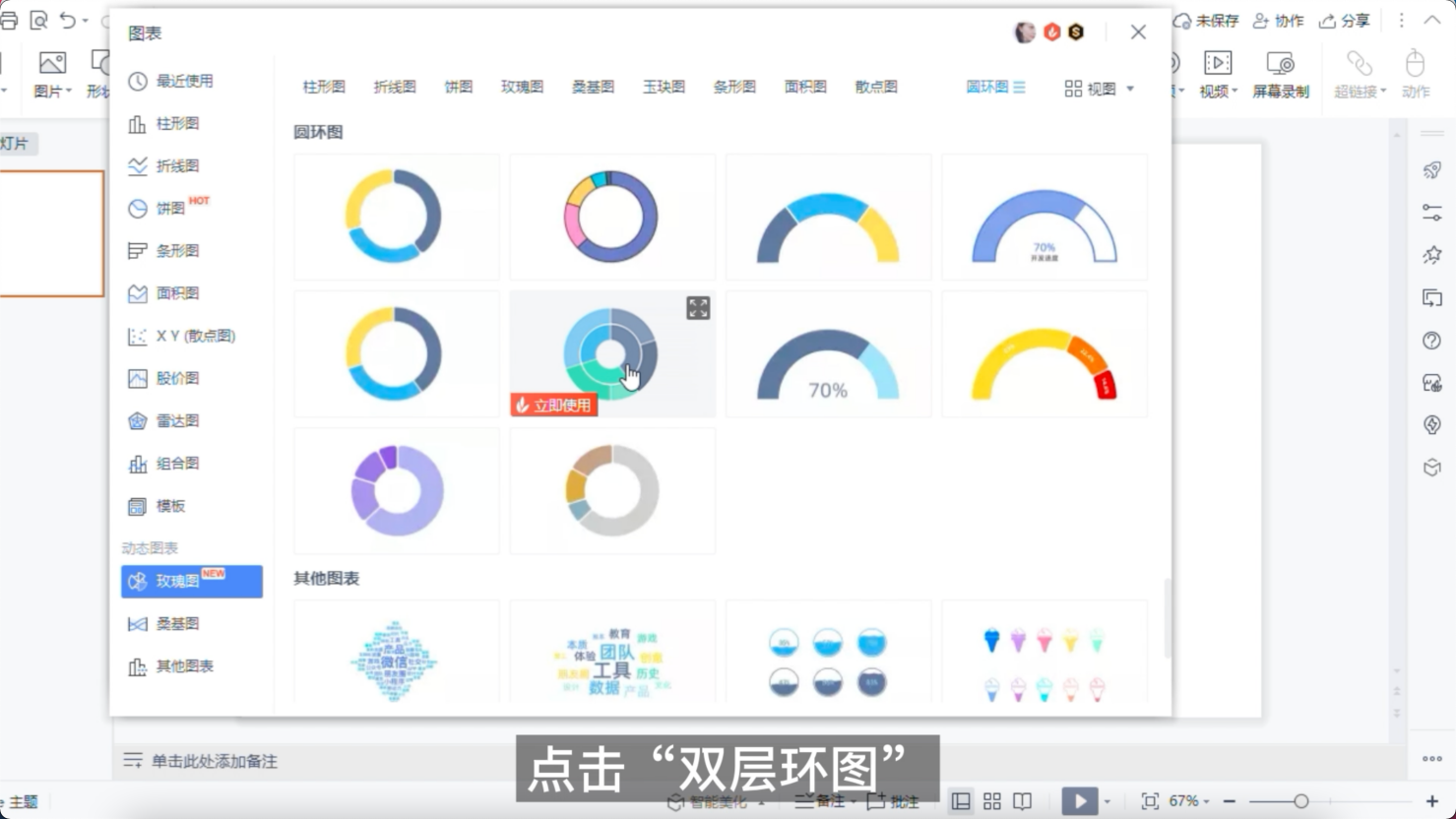
Task: Click the star icon in right sidebar
Action: pos(1432,255)
